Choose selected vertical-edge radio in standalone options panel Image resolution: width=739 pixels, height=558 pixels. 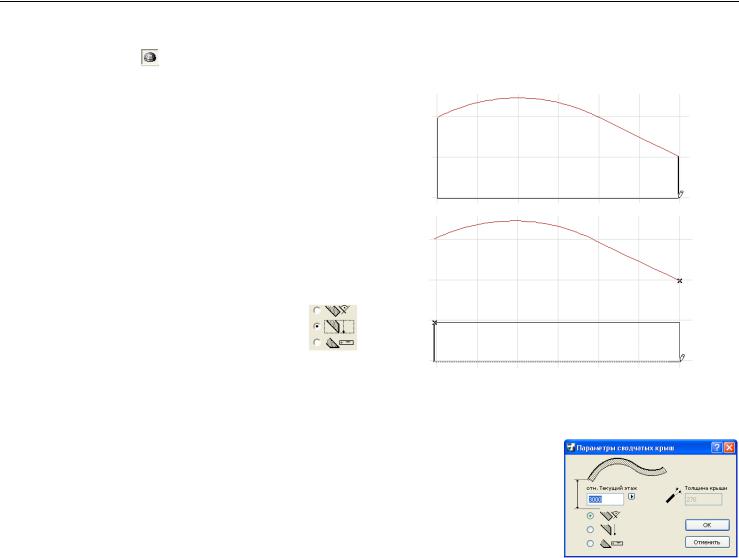(x=317, y=326)
